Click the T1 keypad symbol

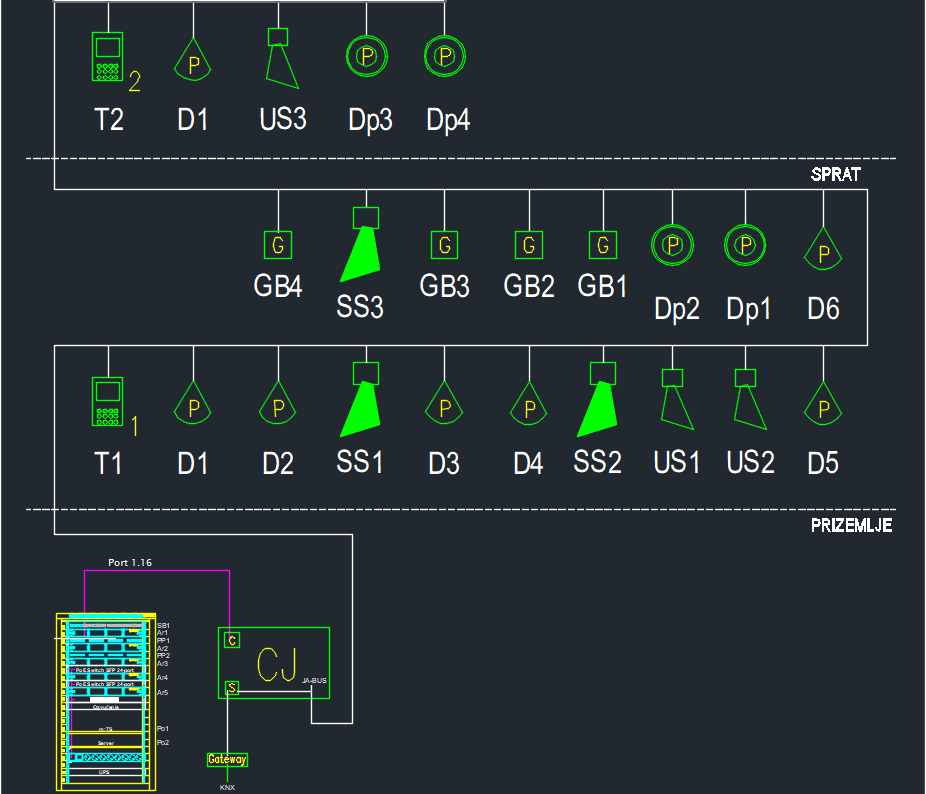point(107,402)
